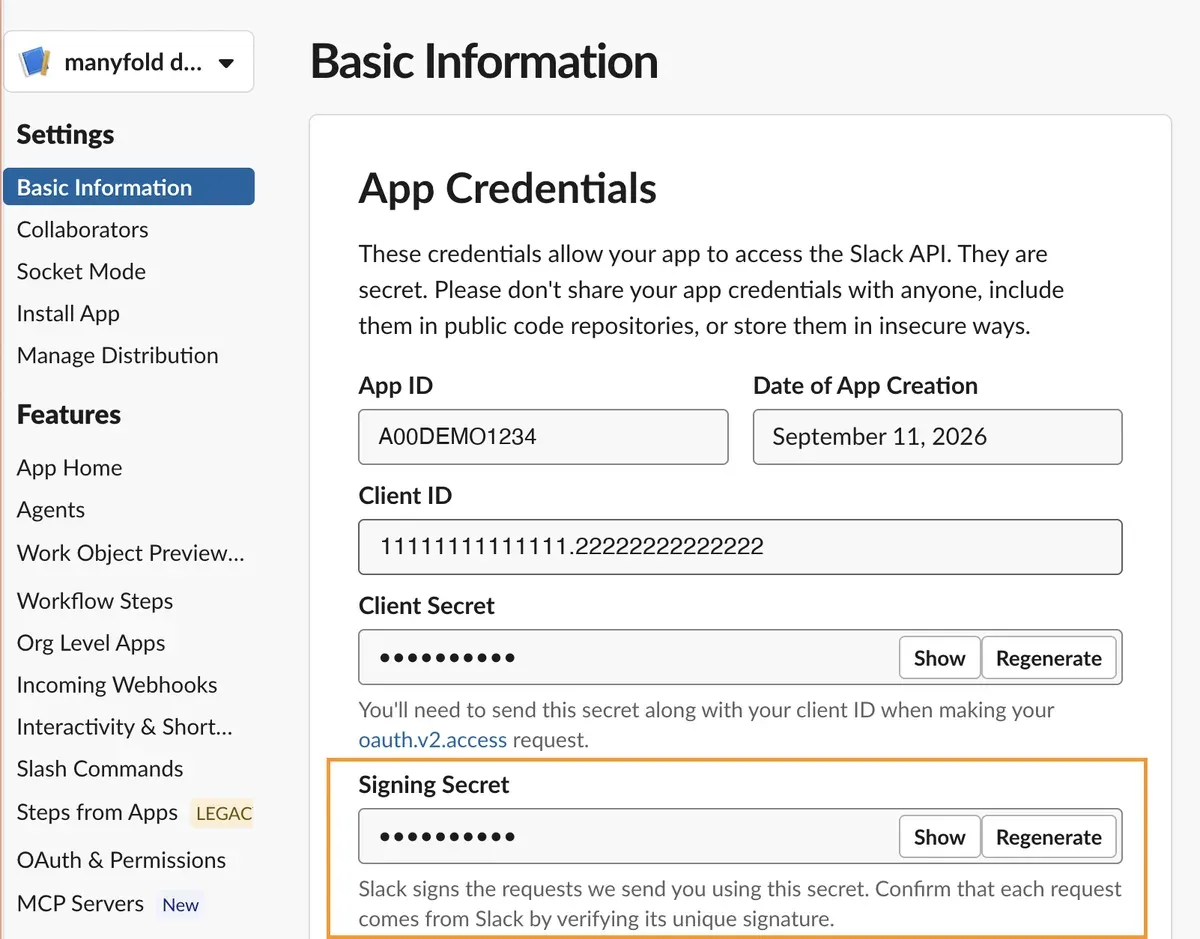Click the Signing Secret label

(x=434, y=785)
